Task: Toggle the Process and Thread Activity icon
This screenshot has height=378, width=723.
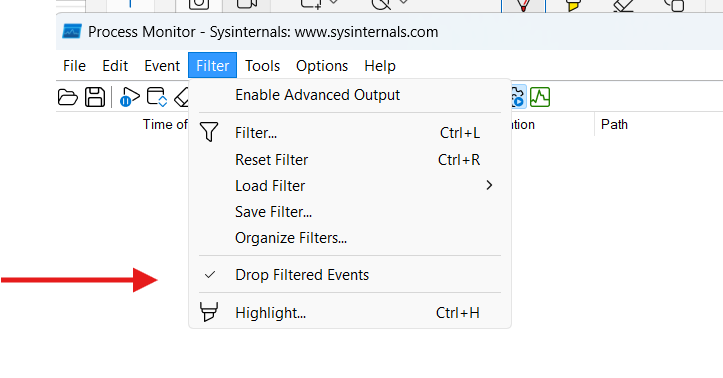Action: point(518,97)
